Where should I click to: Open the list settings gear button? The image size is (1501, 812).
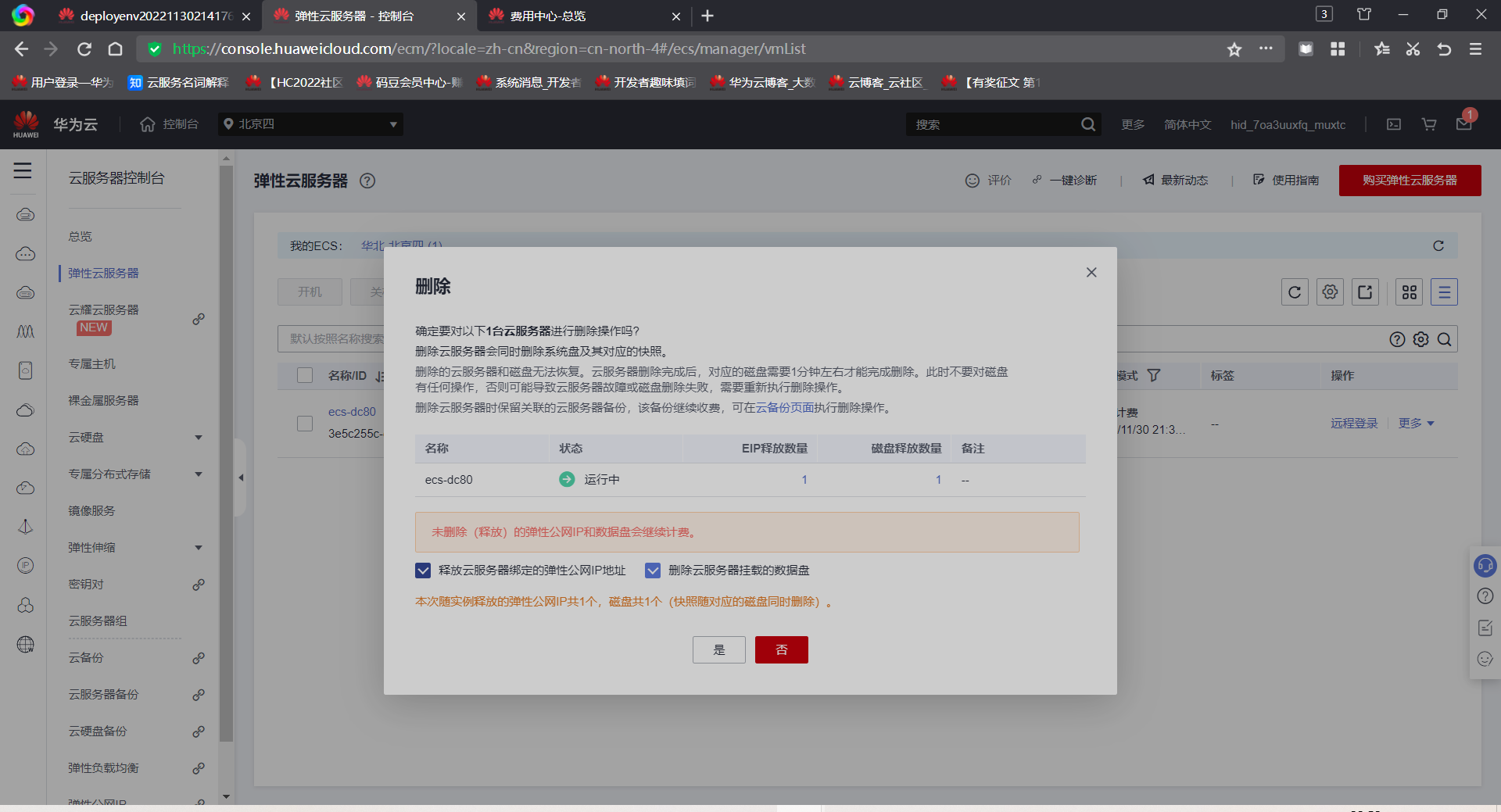(1330, 292)
